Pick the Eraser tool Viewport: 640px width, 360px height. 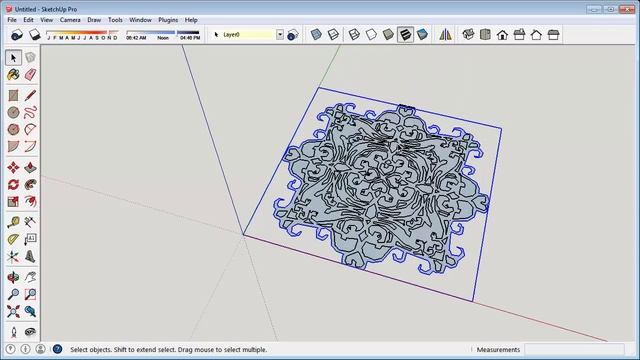coord(30,75)
